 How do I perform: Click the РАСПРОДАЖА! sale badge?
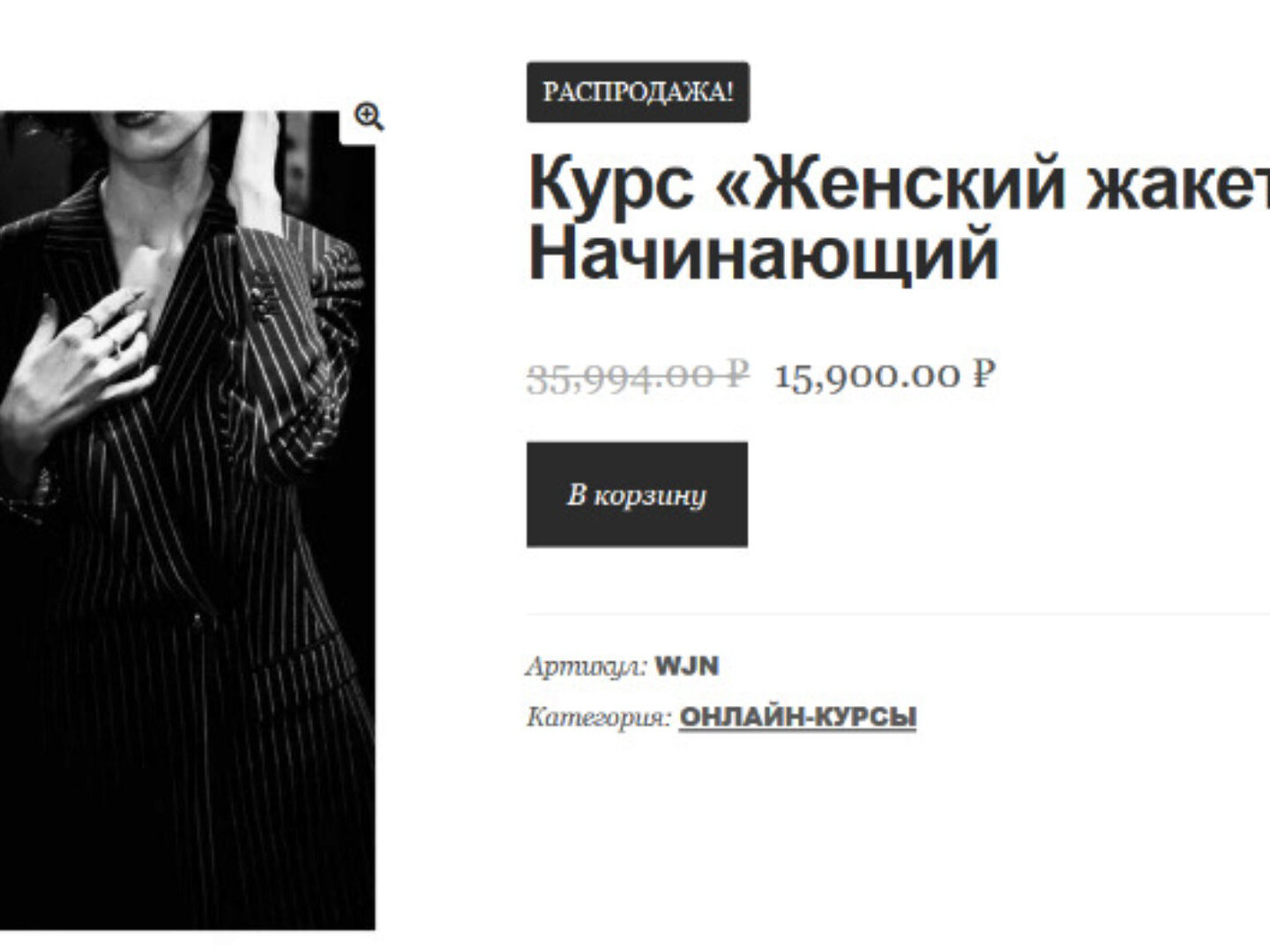(638, 92)
